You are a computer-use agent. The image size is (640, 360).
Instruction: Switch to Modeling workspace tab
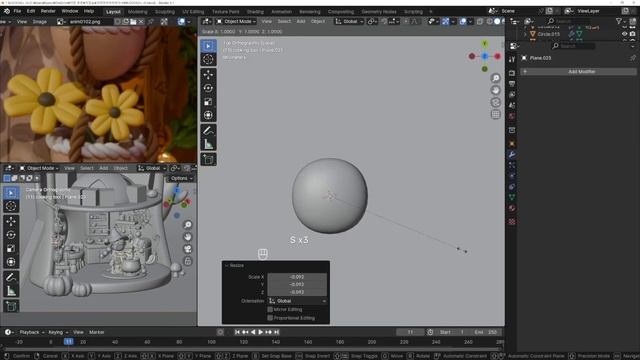click(x=138, y=12)
